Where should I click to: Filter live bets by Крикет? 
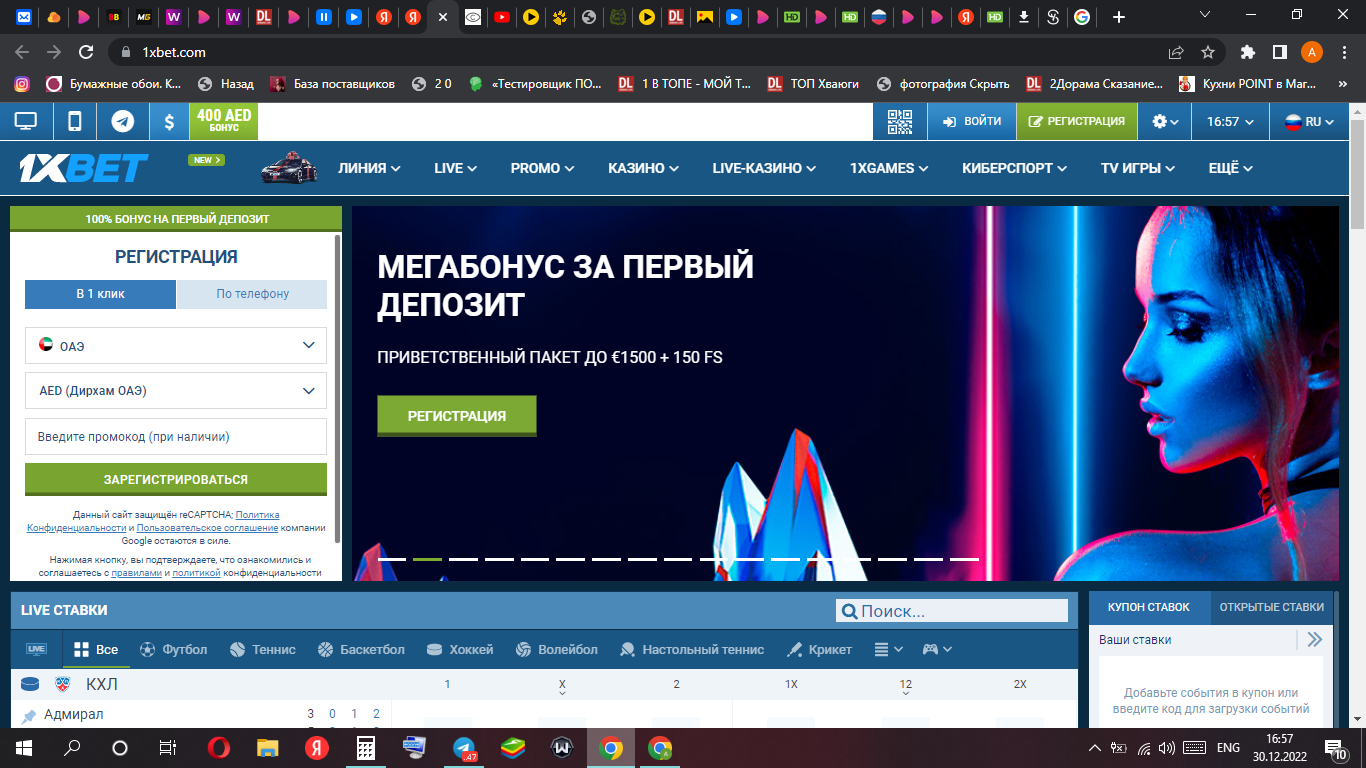point(820,649)
